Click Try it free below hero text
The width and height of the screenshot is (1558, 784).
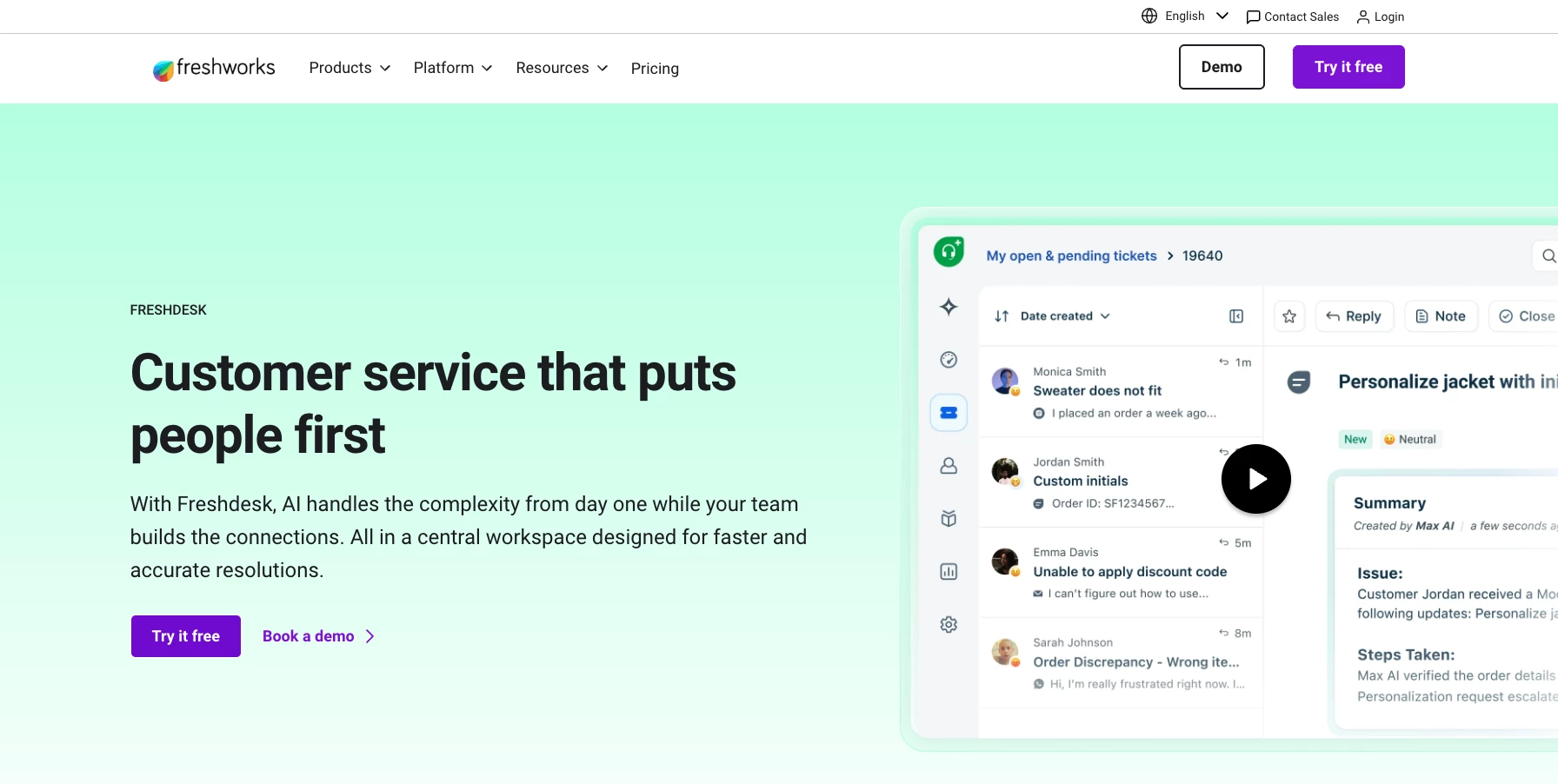point(186,636)
